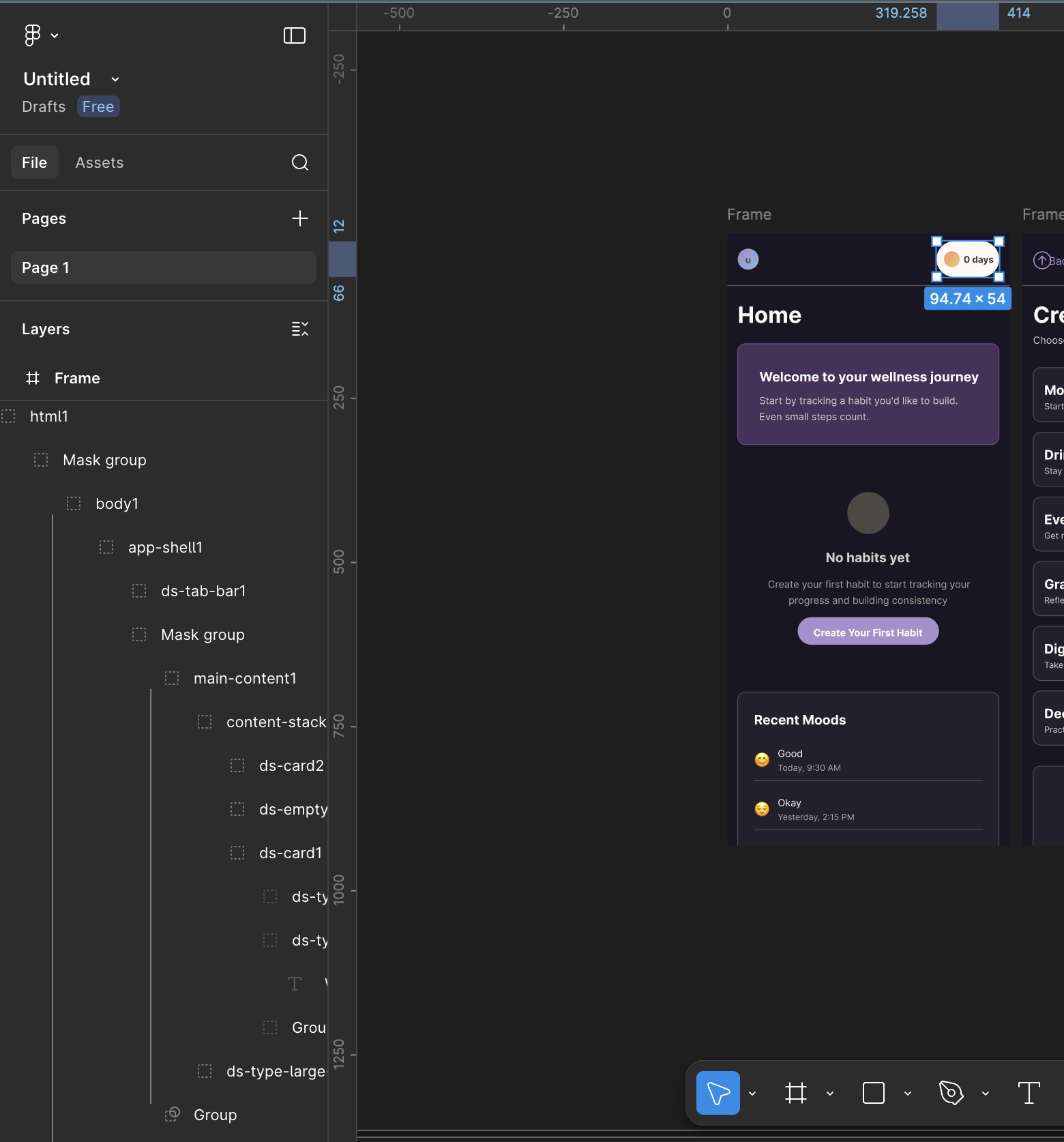The image size is (1064, 1142).
Task: Click the text layer T icon
Action: coord(295,984)
